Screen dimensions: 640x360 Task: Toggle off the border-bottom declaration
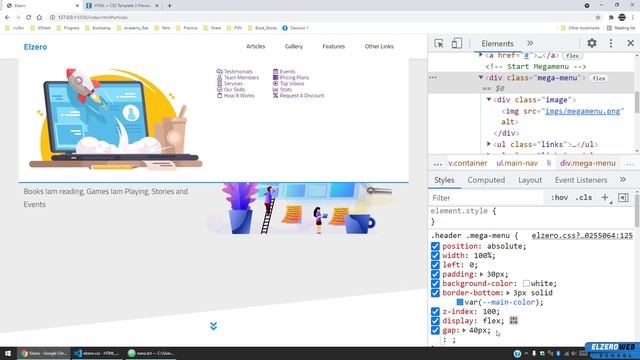435,293
